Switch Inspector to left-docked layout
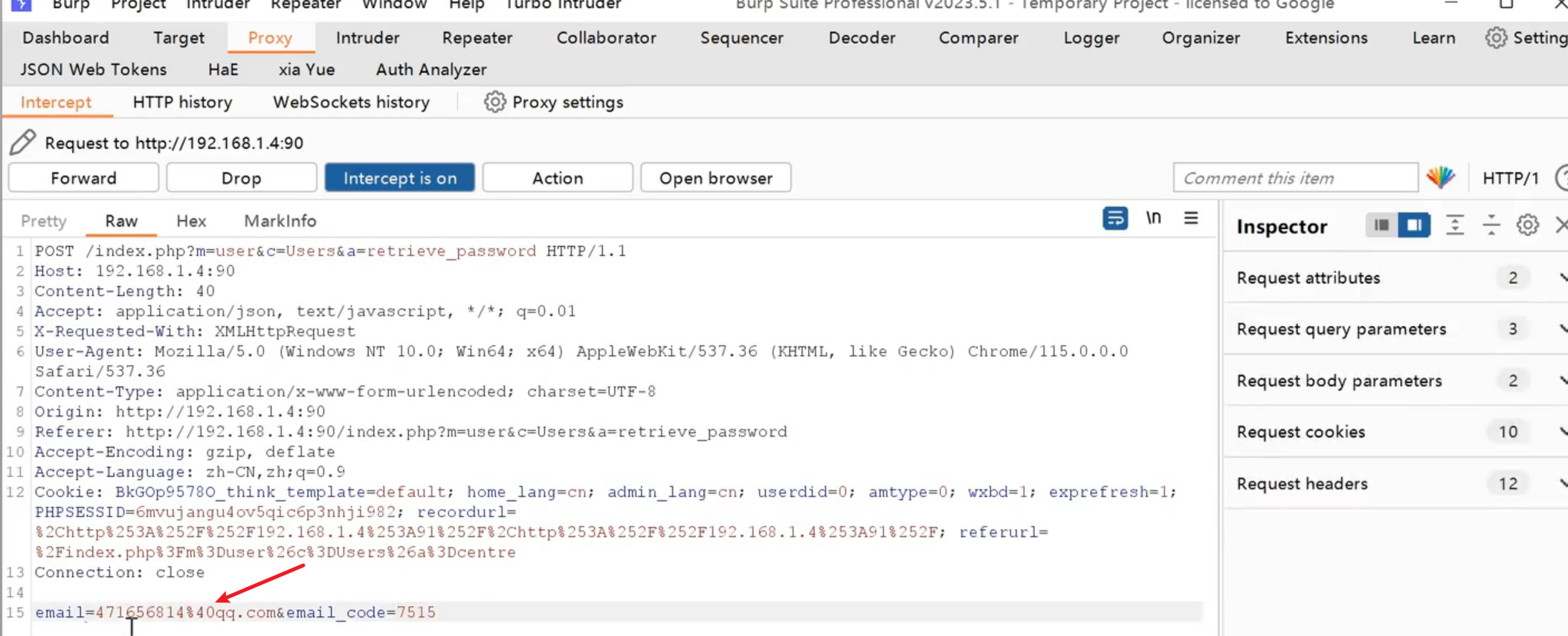 pyautogui.click(x=1381, y=225)
